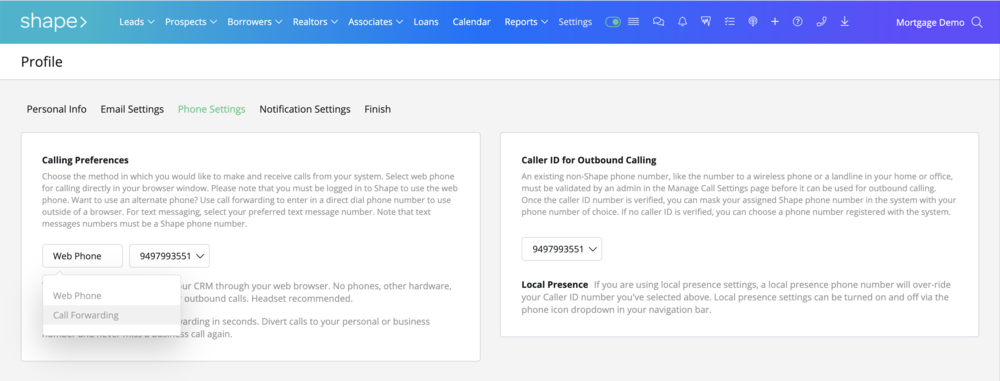Open the phone handset dropdown icon
The image size is (1000, 381).
[821, 22]
